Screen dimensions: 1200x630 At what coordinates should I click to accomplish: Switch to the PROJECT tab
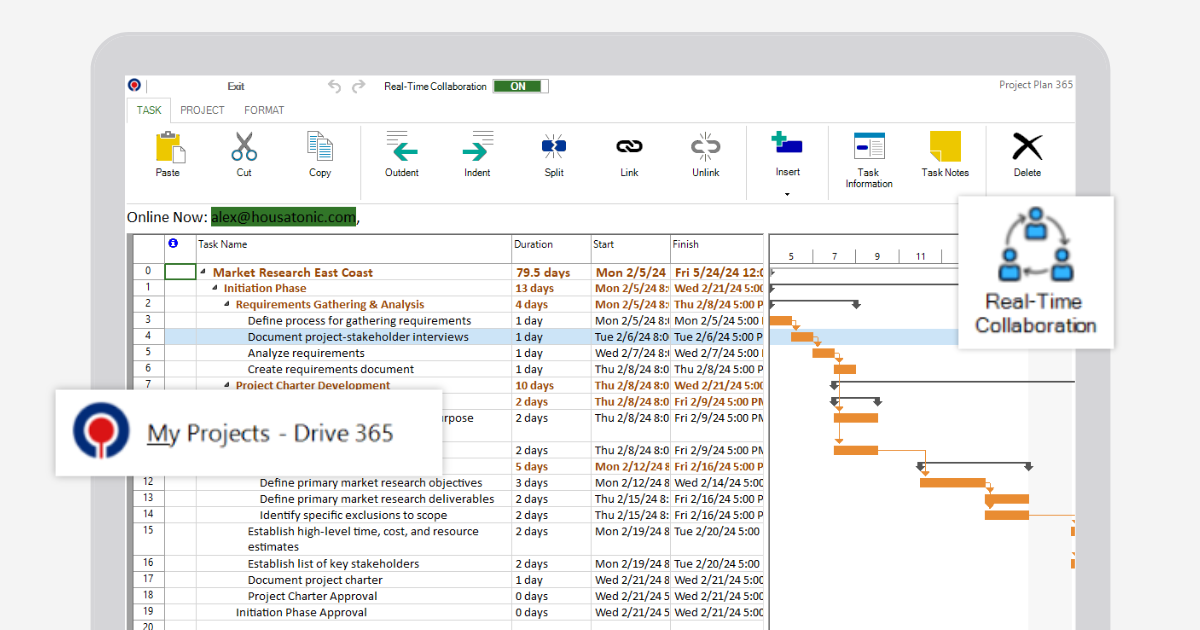(x=202, y=110)
